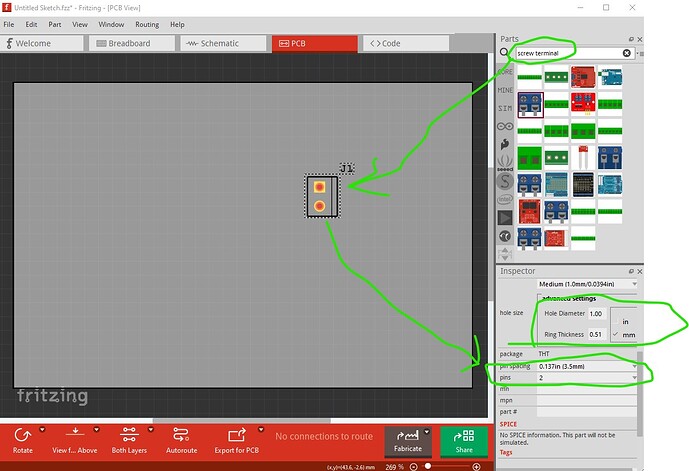Switch to the Breadboard tab

[x=132, y=43]
